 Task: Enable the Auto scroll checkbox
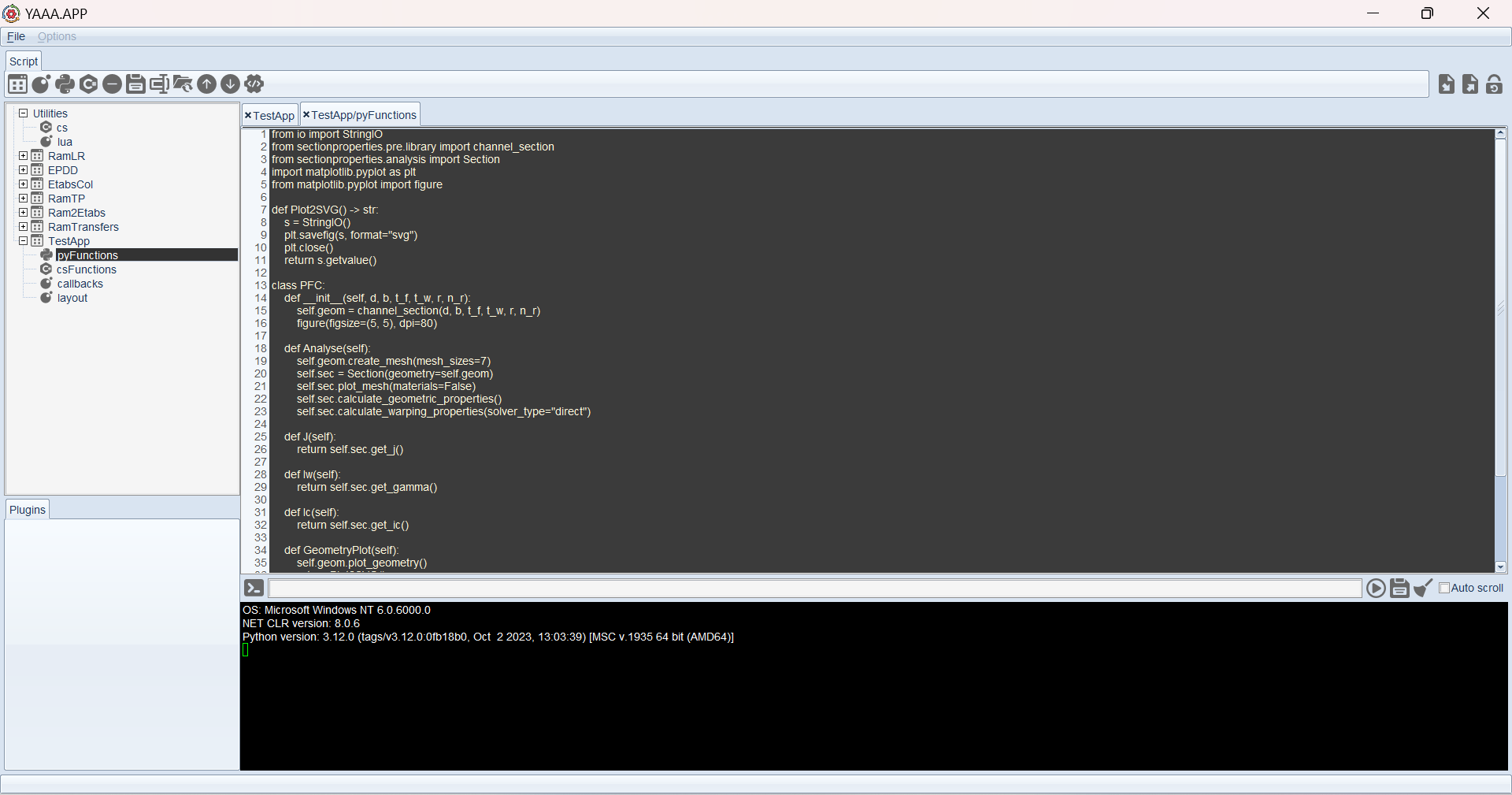point(1444,588)
